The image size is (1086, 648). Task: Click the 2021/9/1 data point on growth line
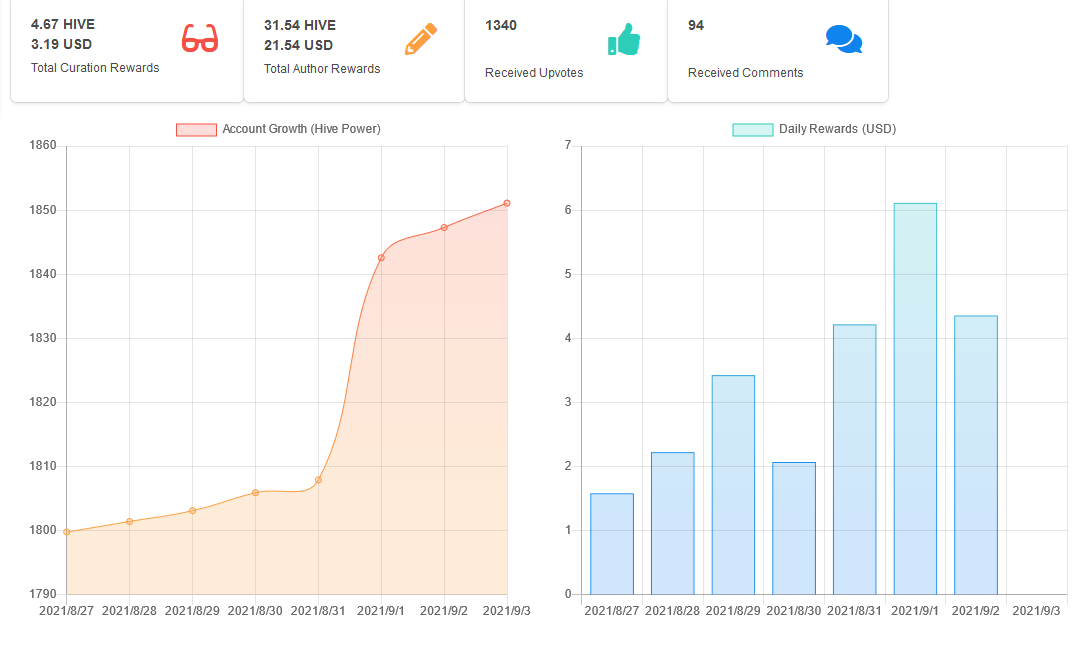[382, 258]
